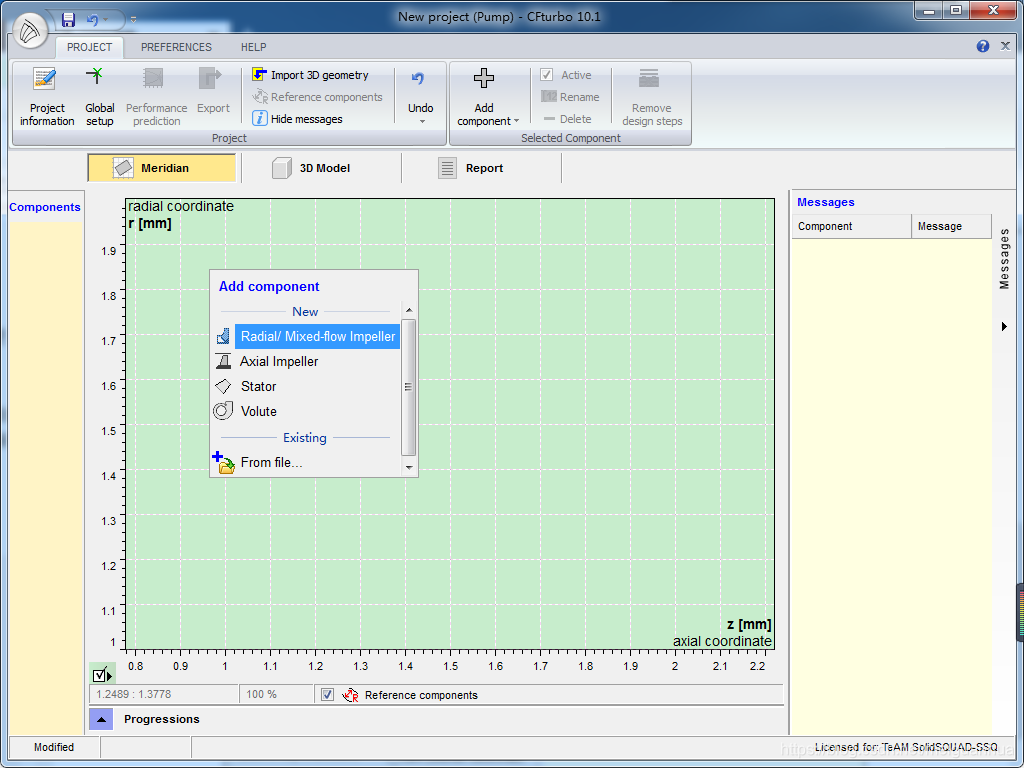Click the undo arrow in quick access toolbar
The image size is (1024, 768).
[92, 20]
